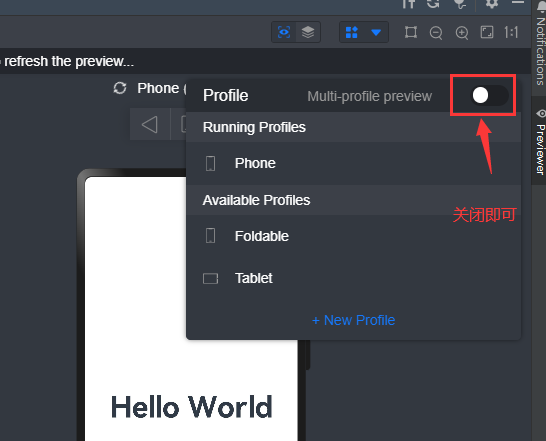
Task: Click the back triangle navigation button
Action: click(150, 124)
